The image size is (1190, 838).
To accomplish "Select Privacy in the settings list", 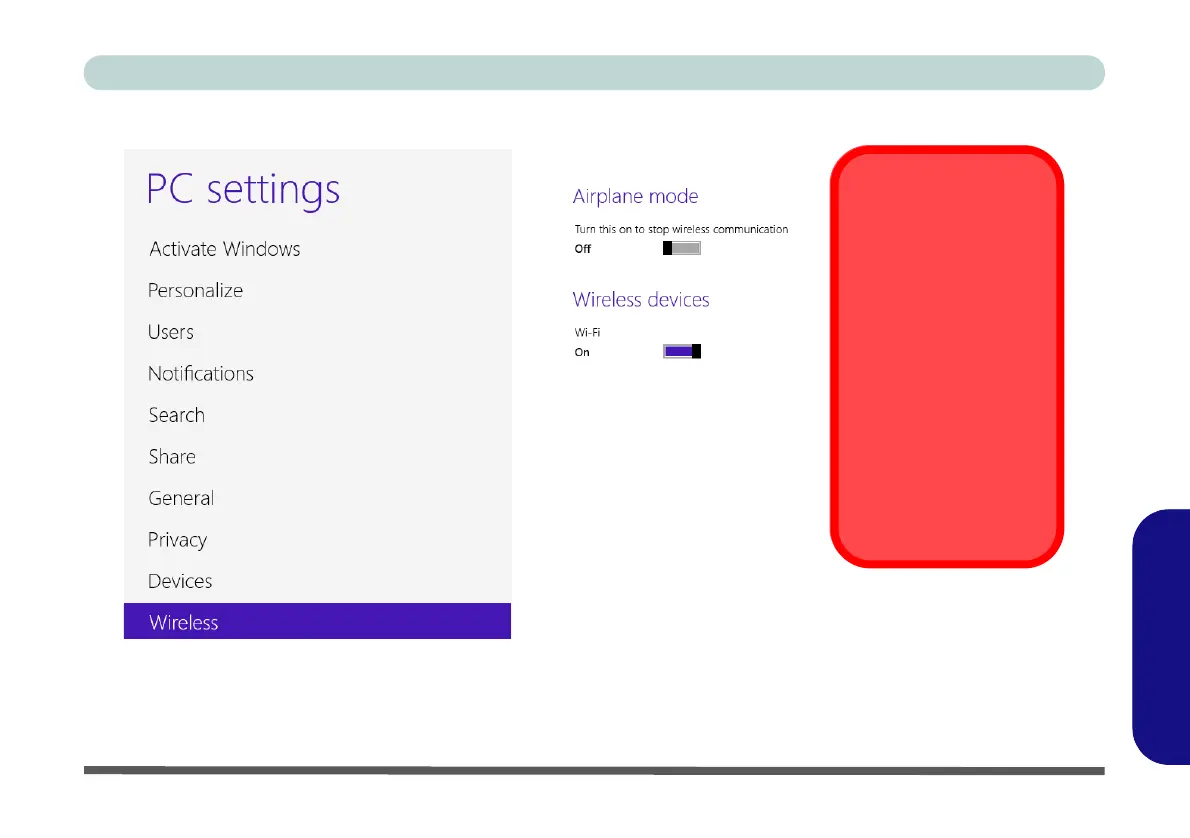I will click(178, 540).
